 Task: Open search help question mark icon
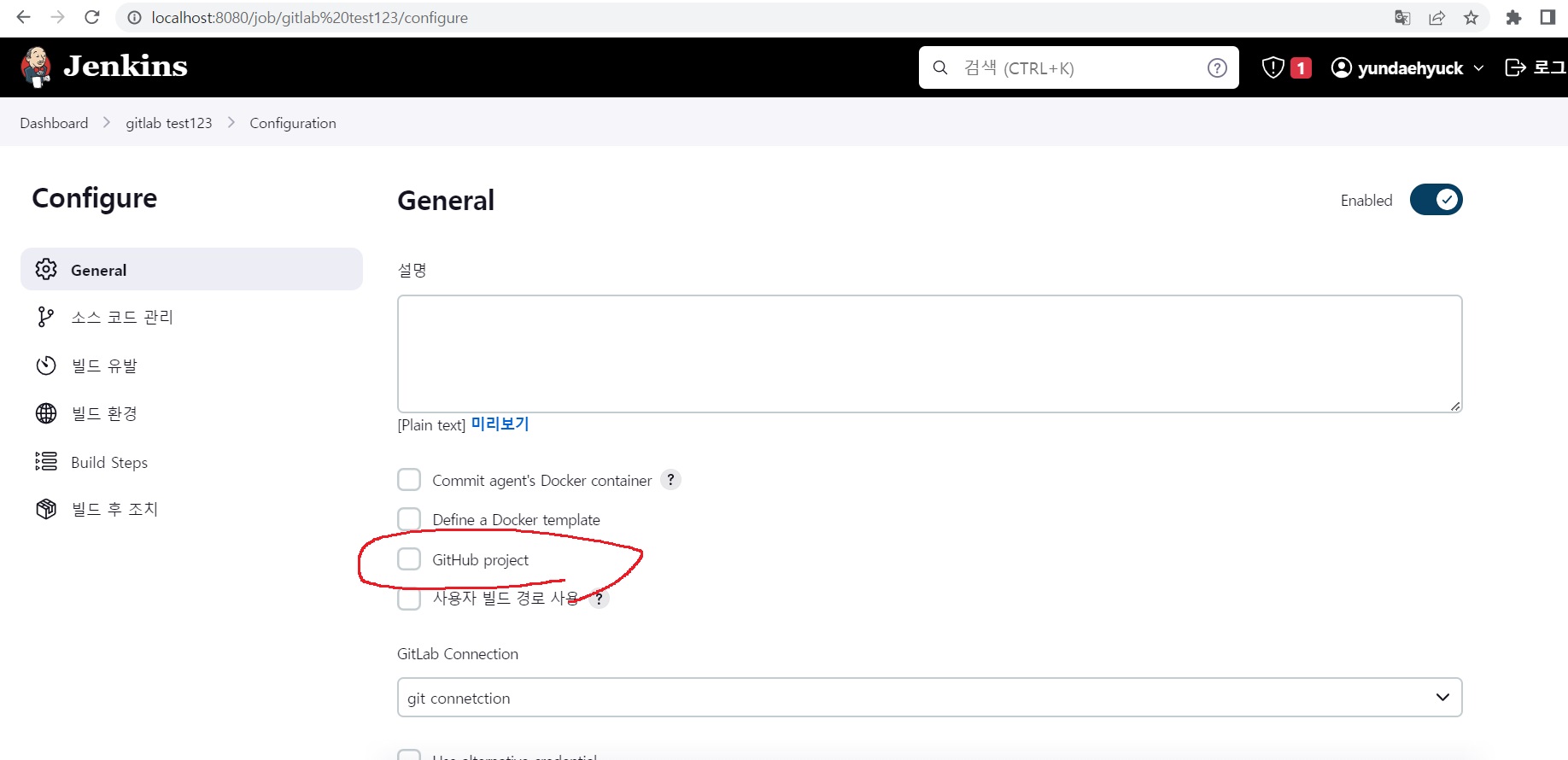[1217, 67]
